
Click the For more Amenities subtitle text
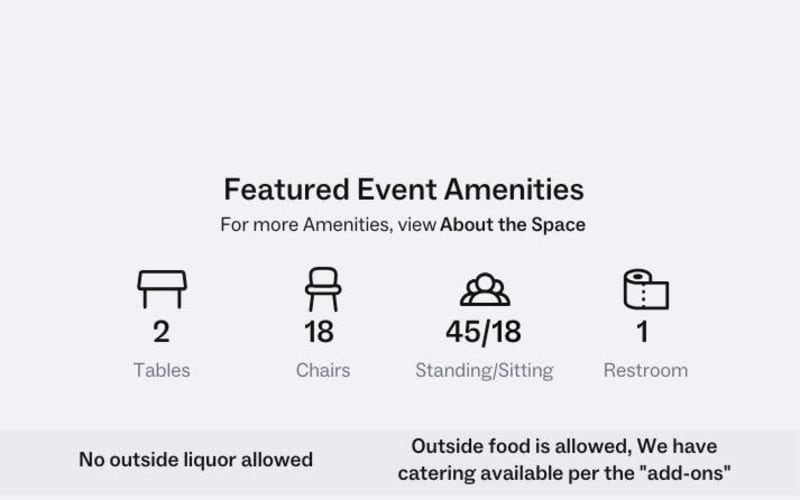[403, 224]
